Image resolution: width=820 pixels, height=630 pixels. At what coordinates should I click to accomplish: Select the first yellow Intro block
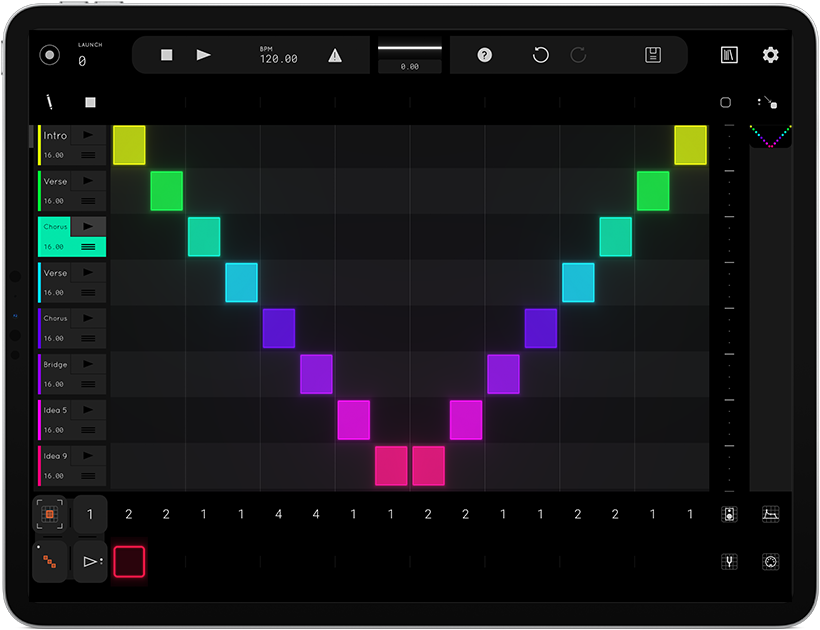click(x=129, y=145)
